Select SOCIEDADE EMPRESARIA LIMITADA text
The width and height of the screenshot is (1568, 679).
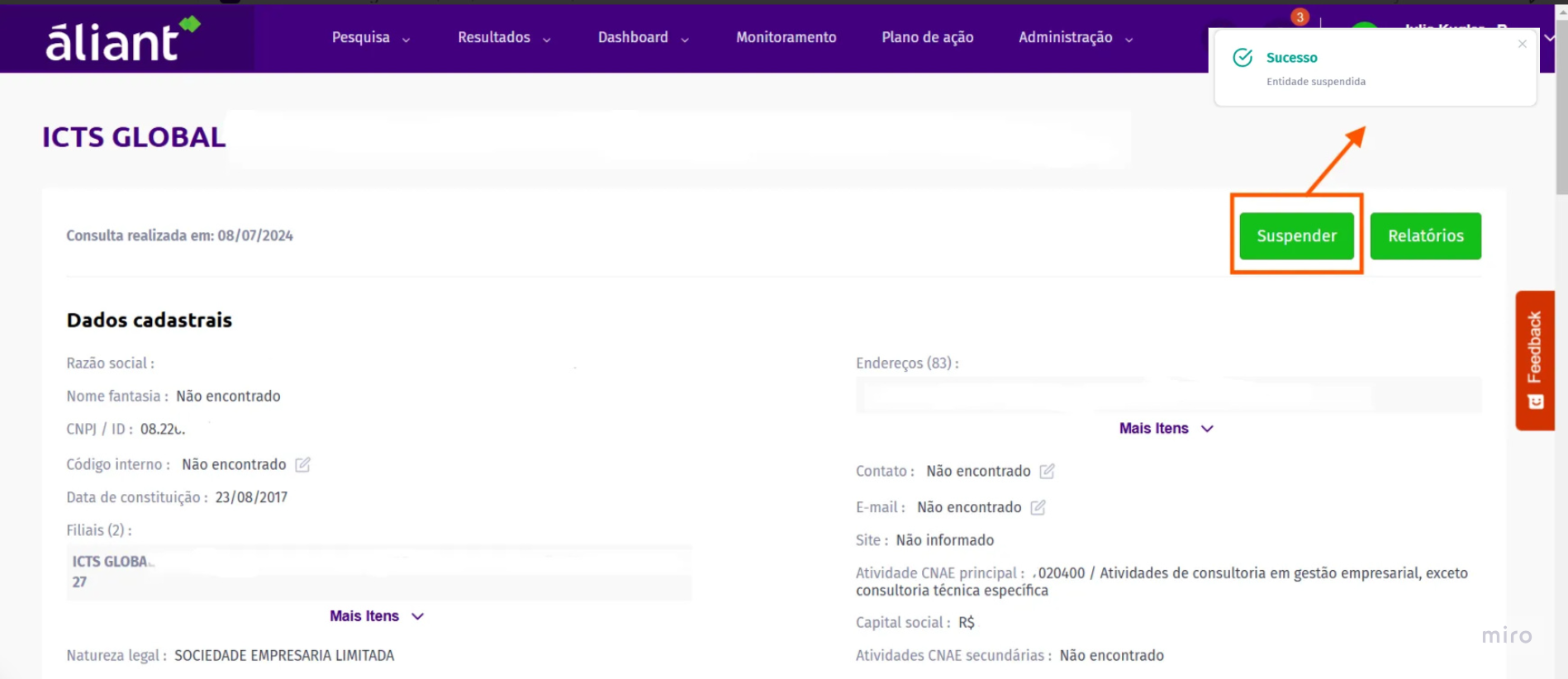coord(284,655)
